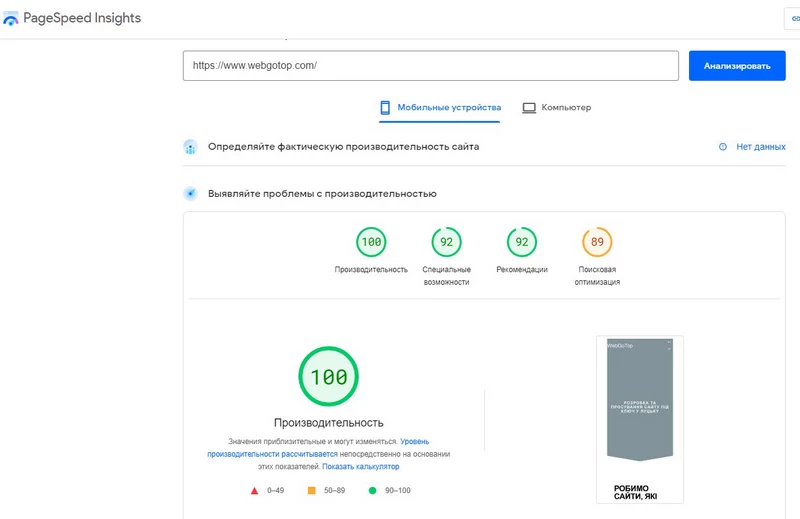Click the green circle 90–100 legend icon

click(372, 490)
